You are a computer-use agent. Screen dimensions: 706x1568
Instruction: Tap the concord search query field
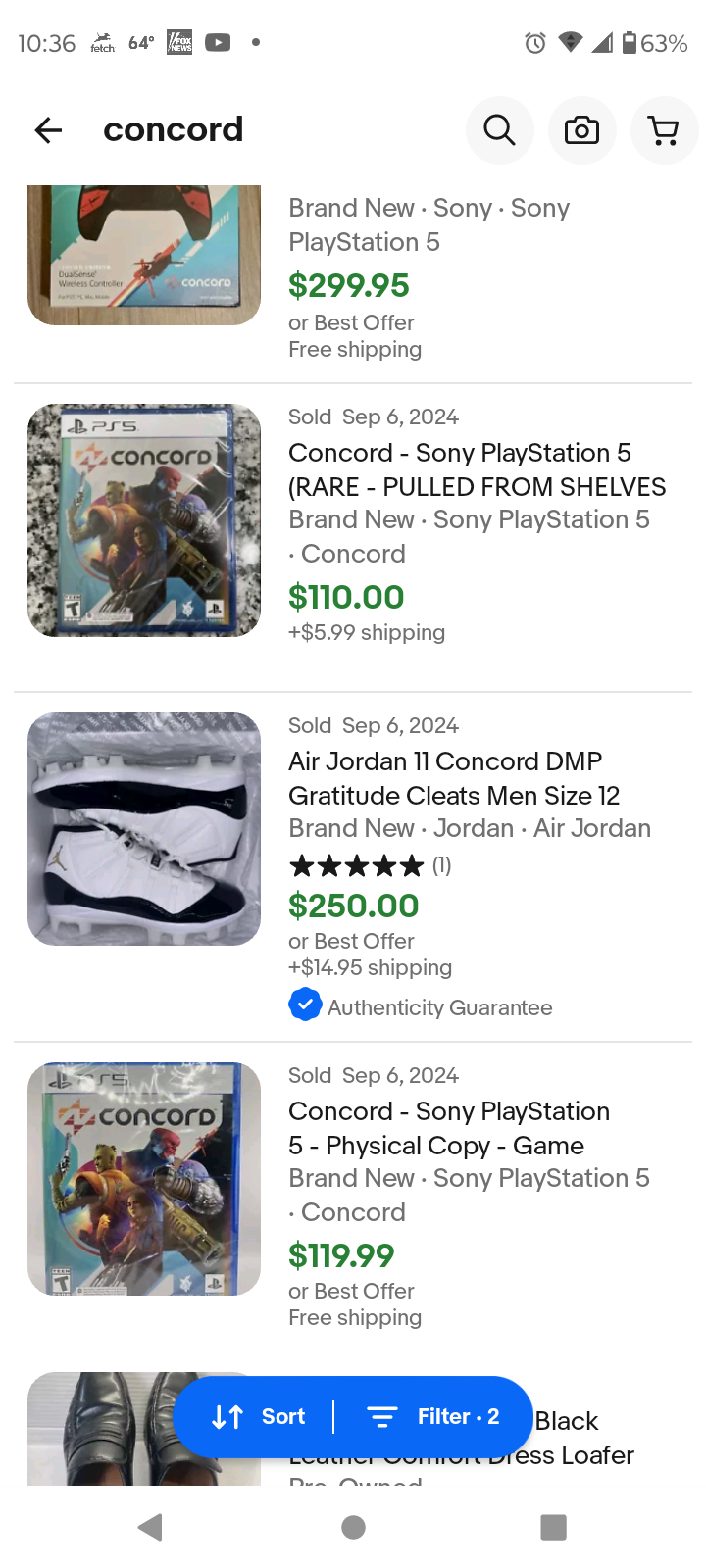[x=174, y=129]
